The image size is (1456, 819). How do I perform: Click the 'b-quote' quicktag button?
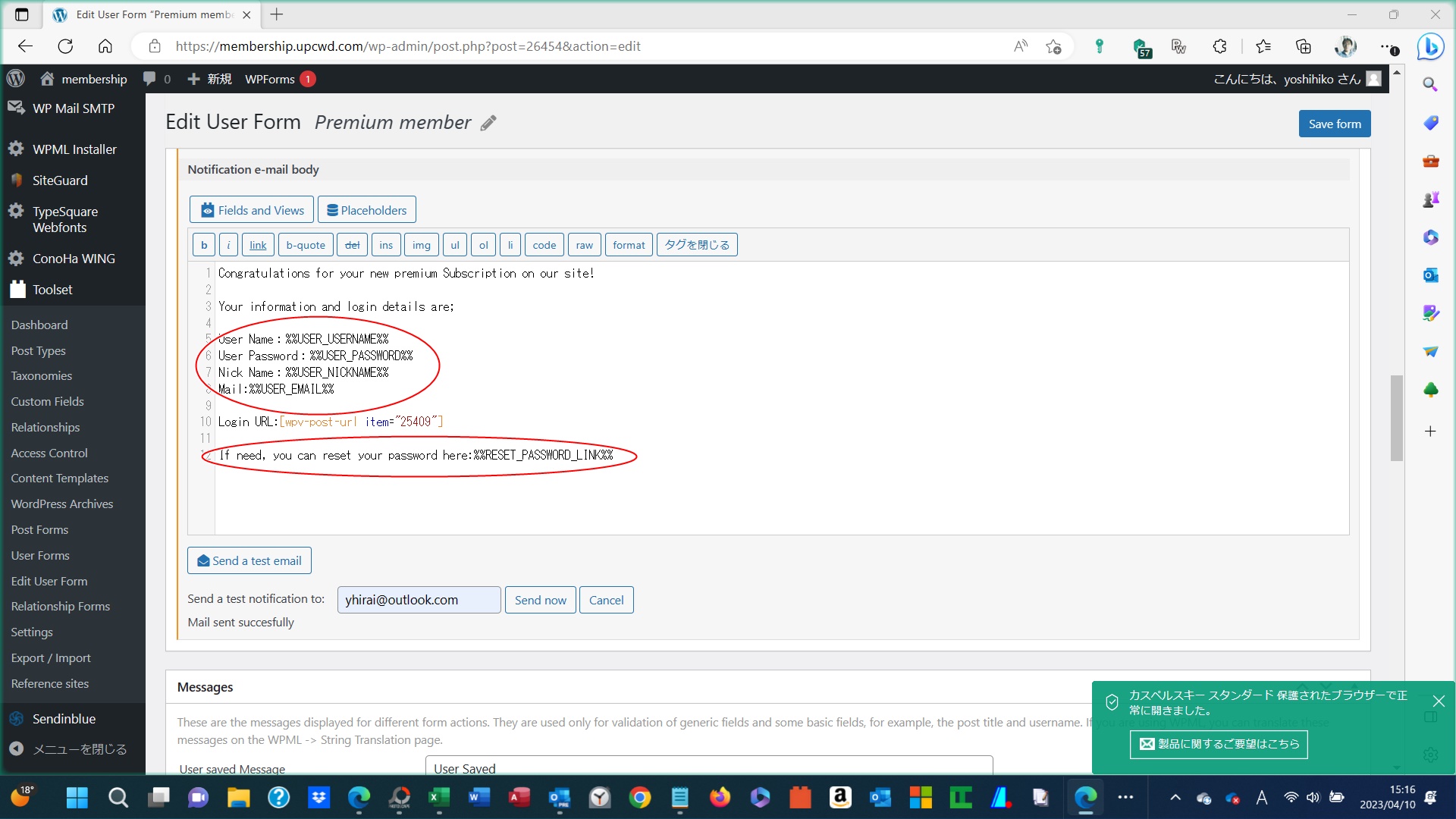305,245
